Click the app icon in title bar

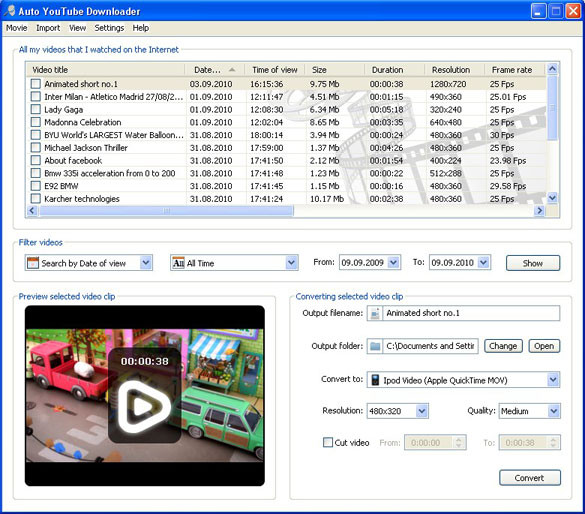(x=10, y=11)
